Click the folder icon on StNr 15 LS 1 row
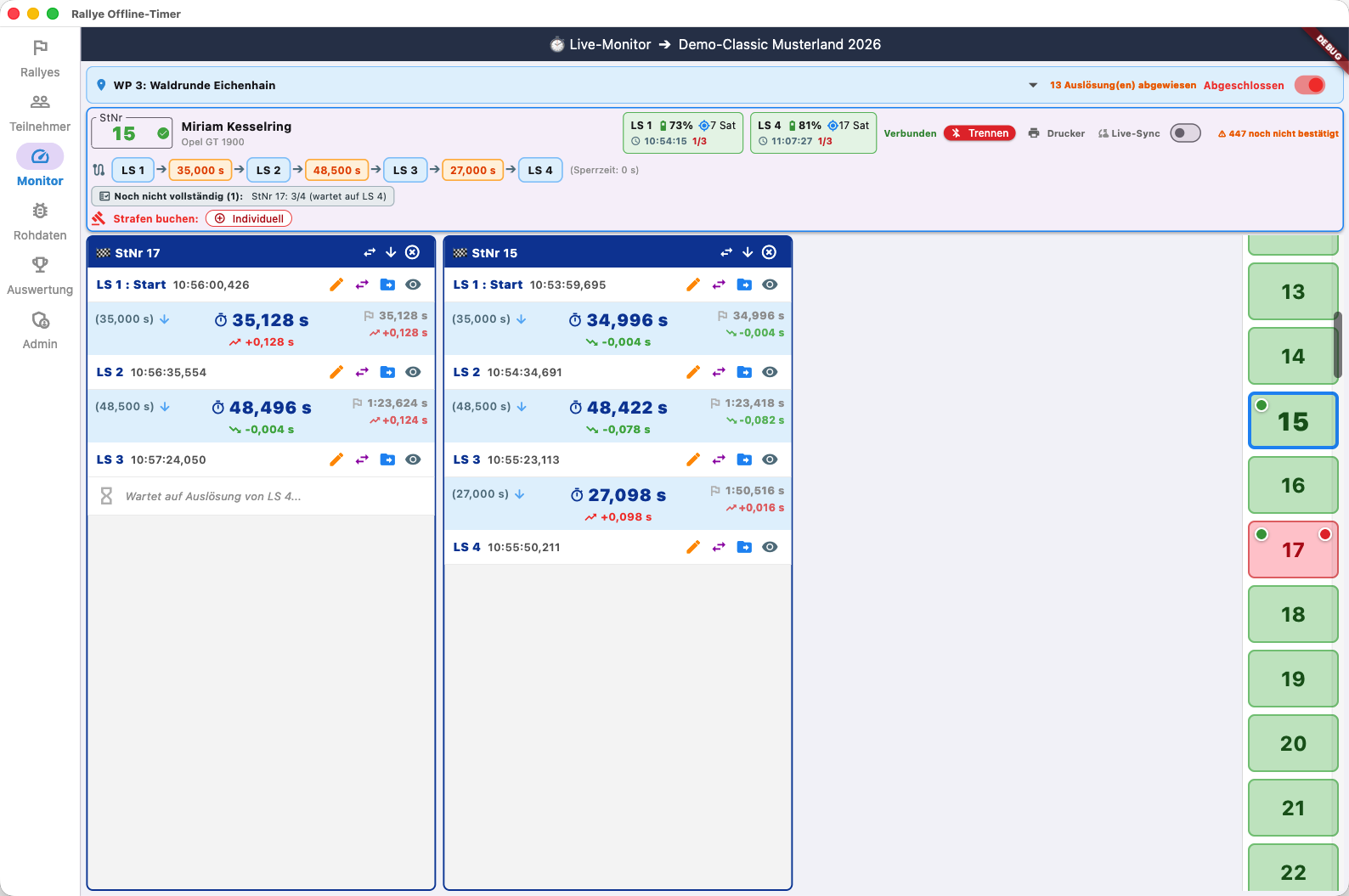The width and height of the screenshot is (1349, 896). tap(744, 285)
